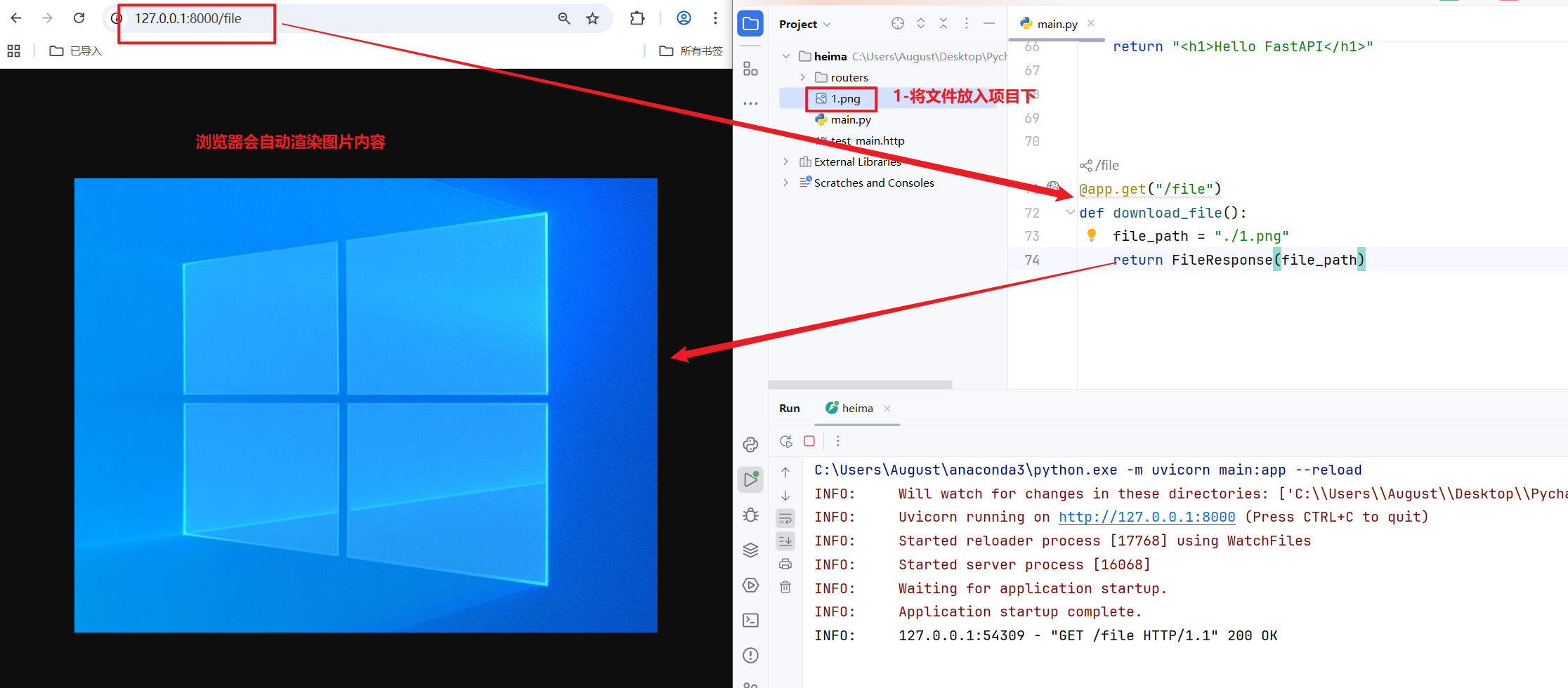Open the Debug tool window
The image size is (1568, 688).
(750, 515)
